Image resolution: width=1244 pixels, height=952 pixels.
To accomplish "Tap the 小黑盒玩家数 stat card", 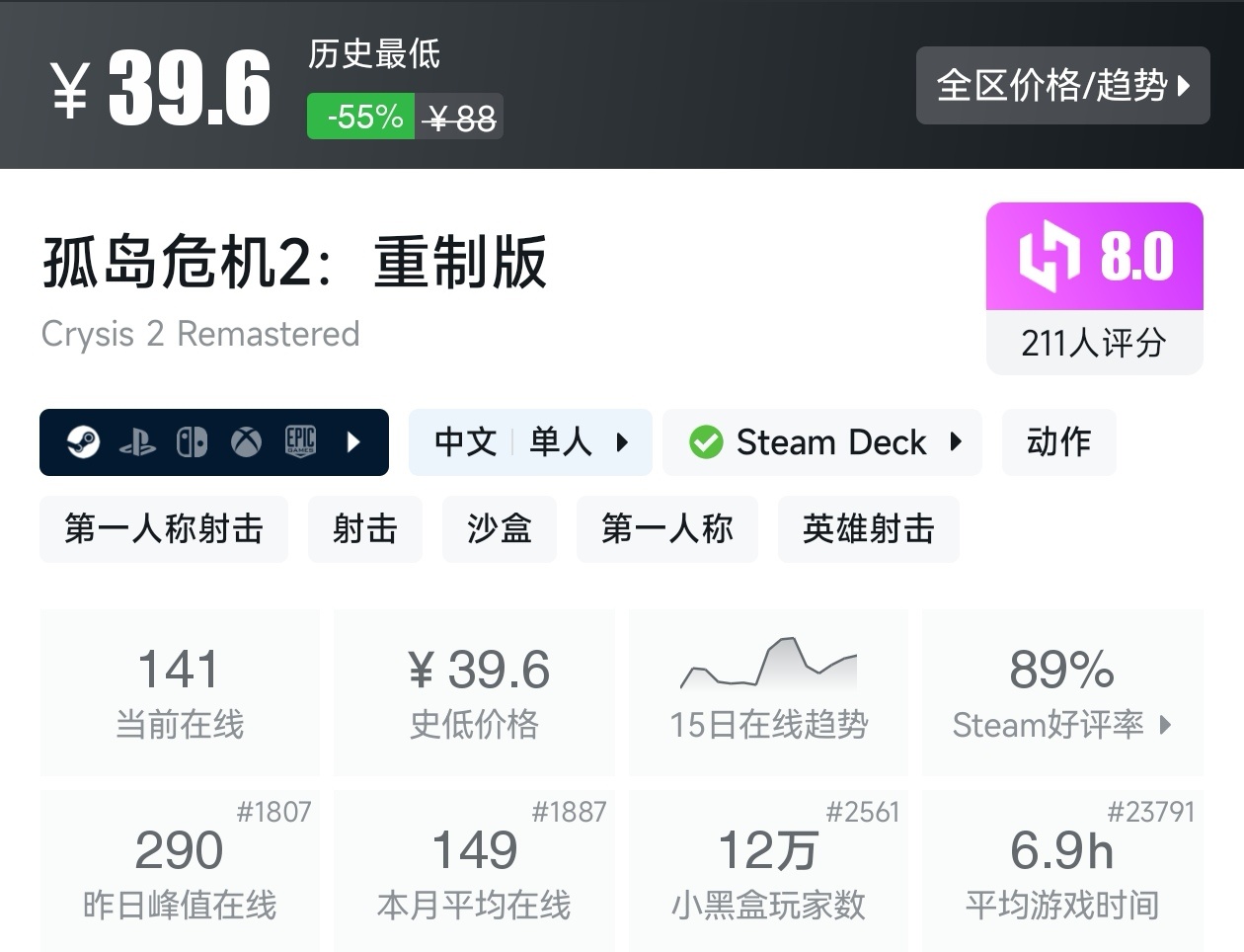I will point(768,871).
